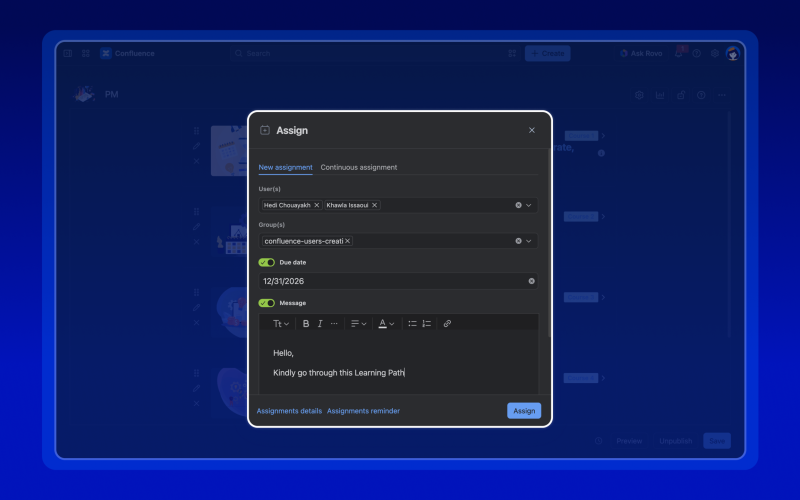Switch to Continuous assignment tab
Viewport: 800px width, 500px height.
coord(359,167)
